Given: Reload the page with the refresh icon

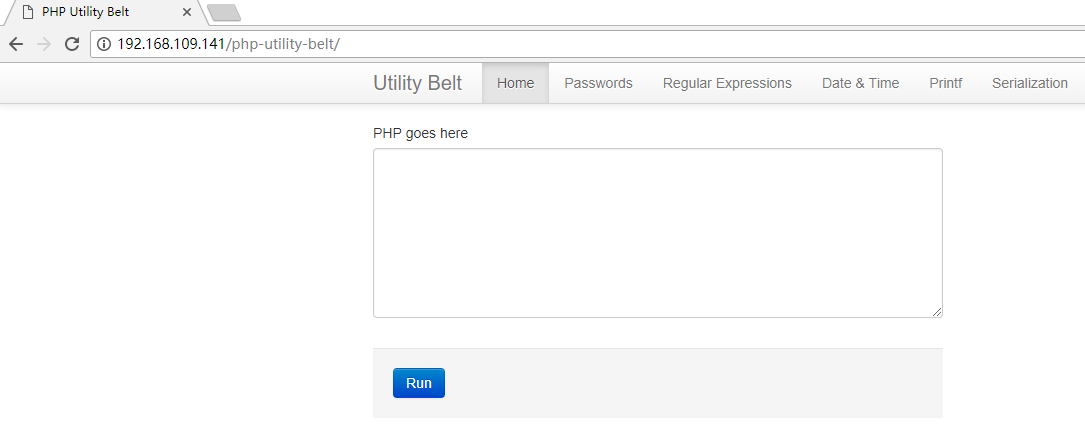Looking at the screenshot, I should point(72,44).
